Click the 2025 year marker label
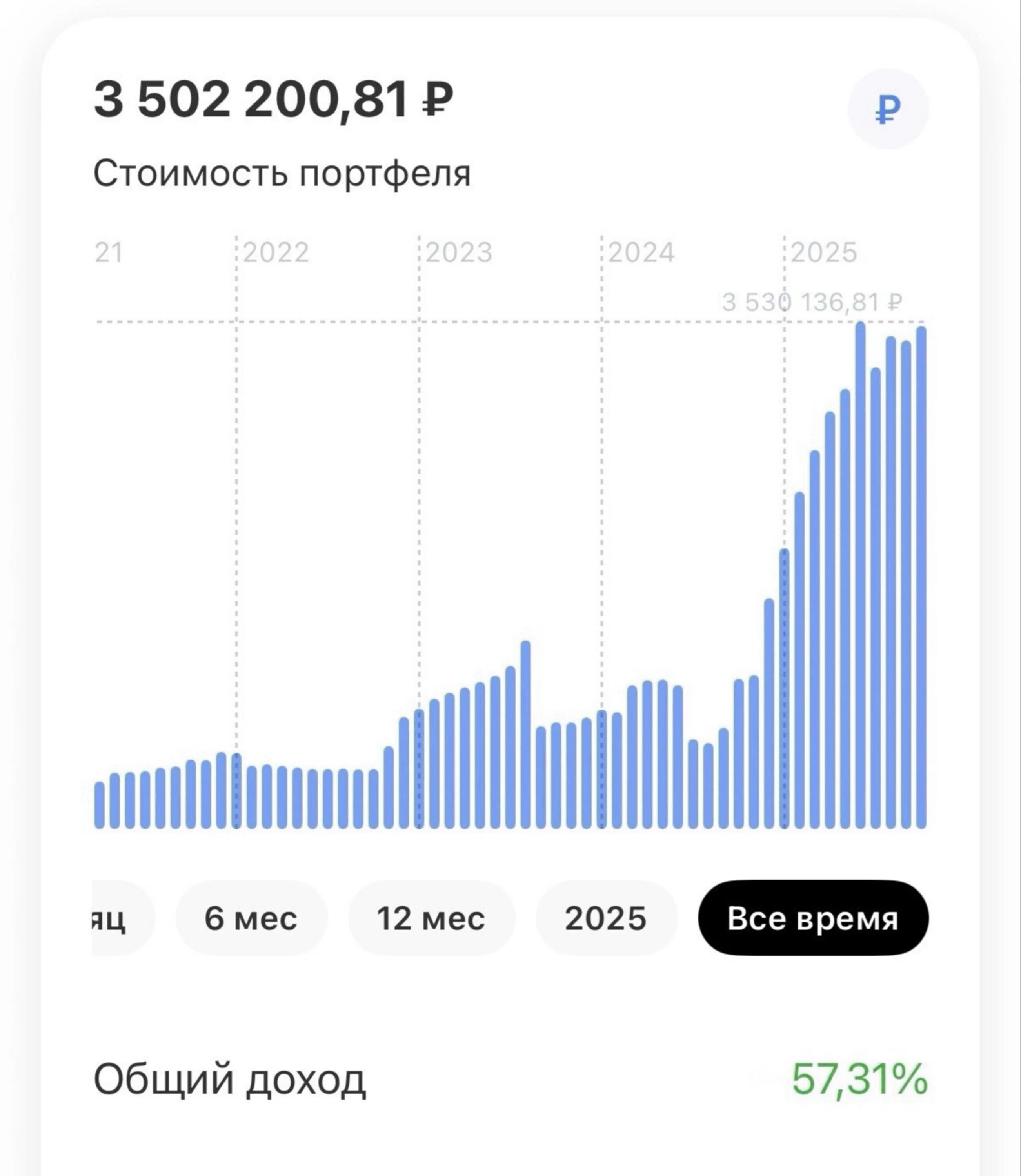1021x1176 pixels. click(x=824, y=252)
